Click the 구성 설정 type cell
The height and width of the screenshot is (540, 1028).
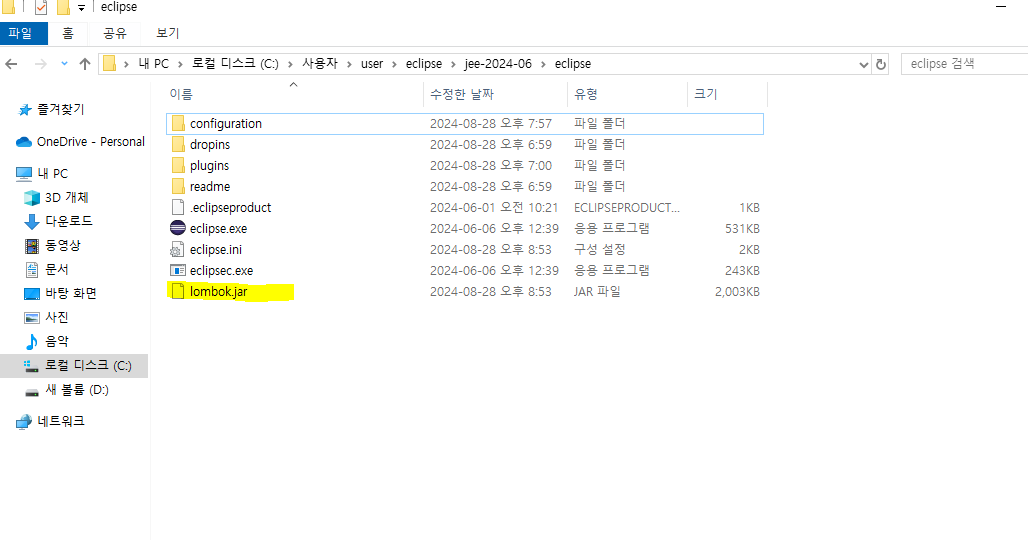pyautogui.click(x=599, y=250)
